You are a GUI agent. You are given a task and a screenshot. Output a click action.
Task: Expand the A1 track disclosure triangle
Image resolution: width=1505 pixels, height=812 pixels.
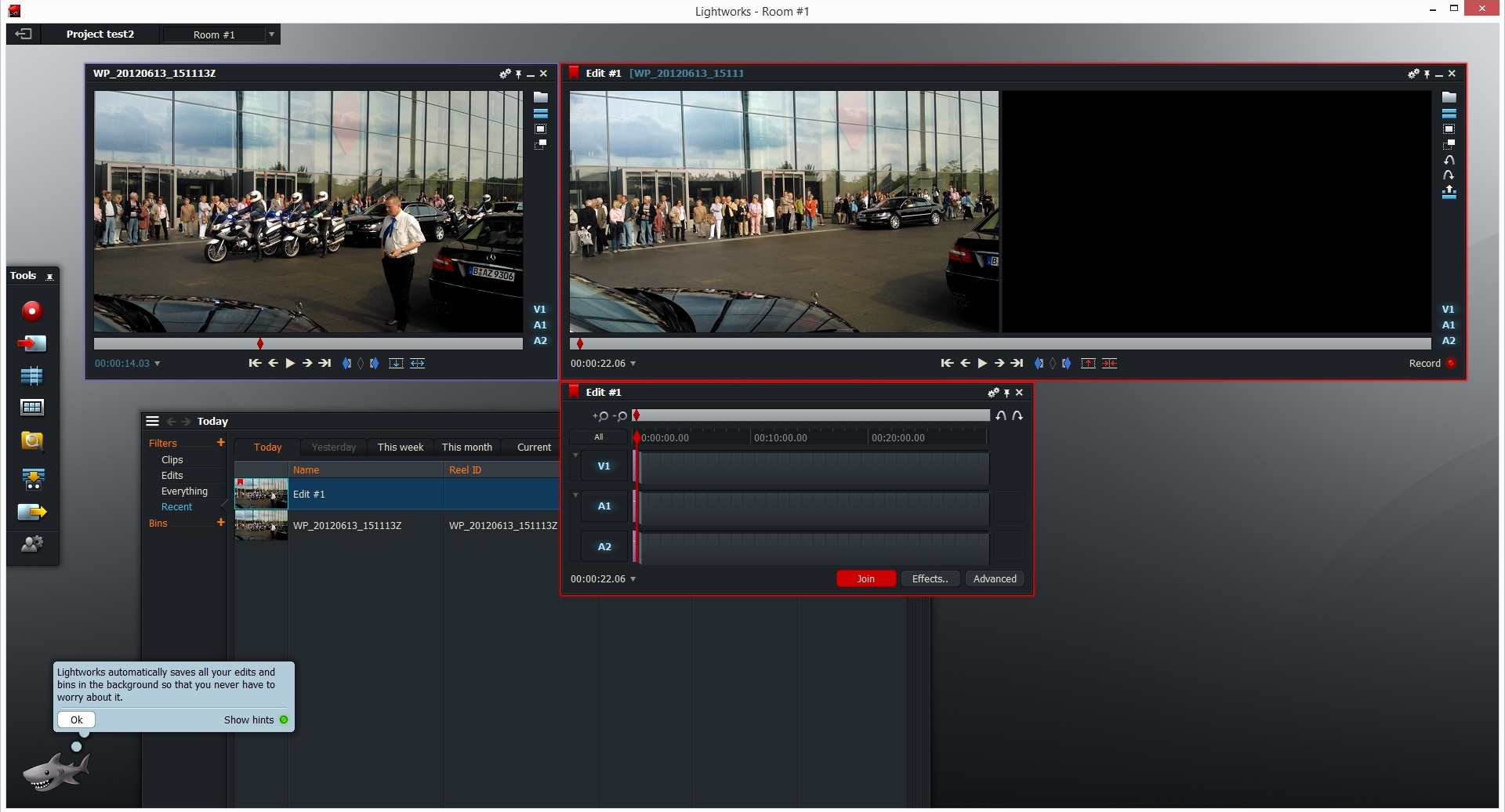[x=575, y=495]
